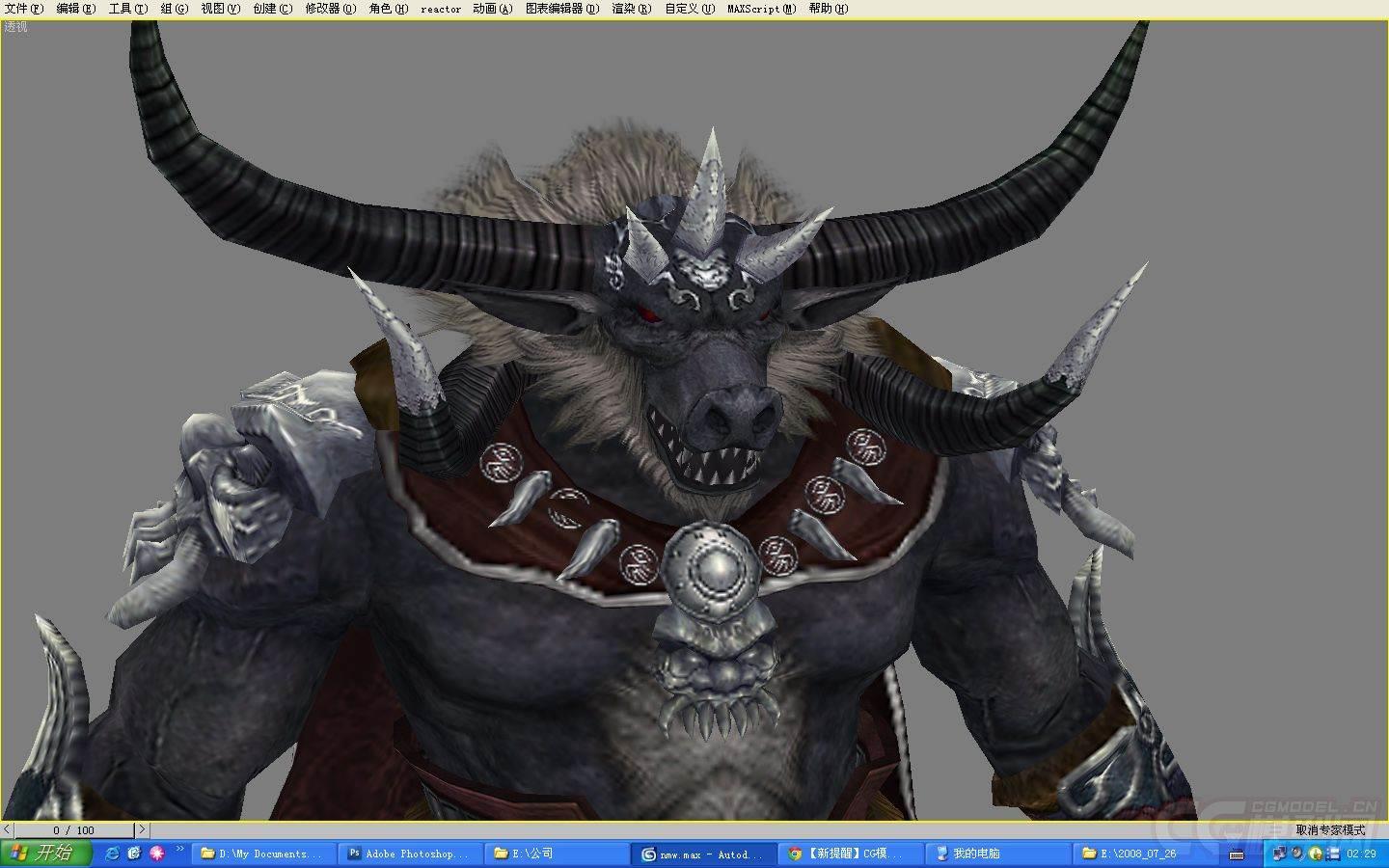Screen dimensions: 1389x868
Task: Switch to D:\My Documents taskbar window
Action: tap(263, 854)
